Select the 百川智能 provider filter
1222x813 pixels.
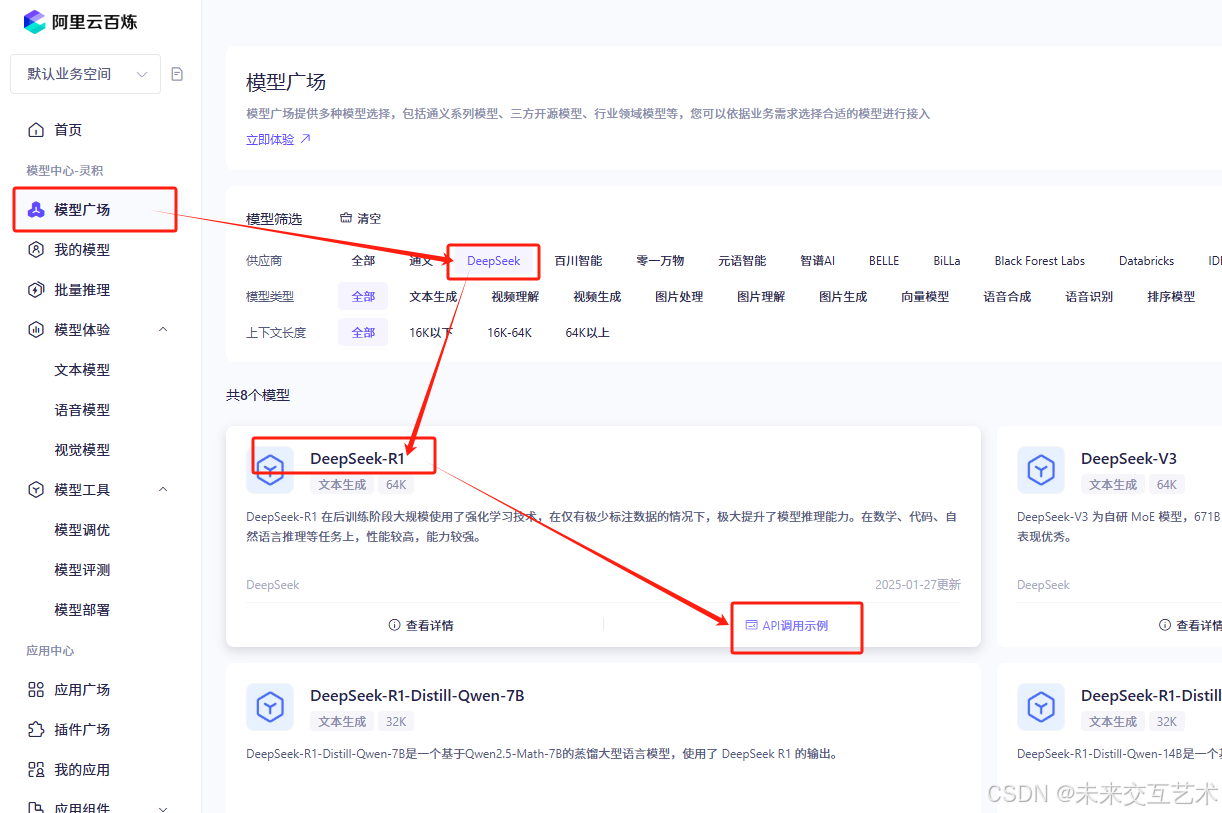578,261
